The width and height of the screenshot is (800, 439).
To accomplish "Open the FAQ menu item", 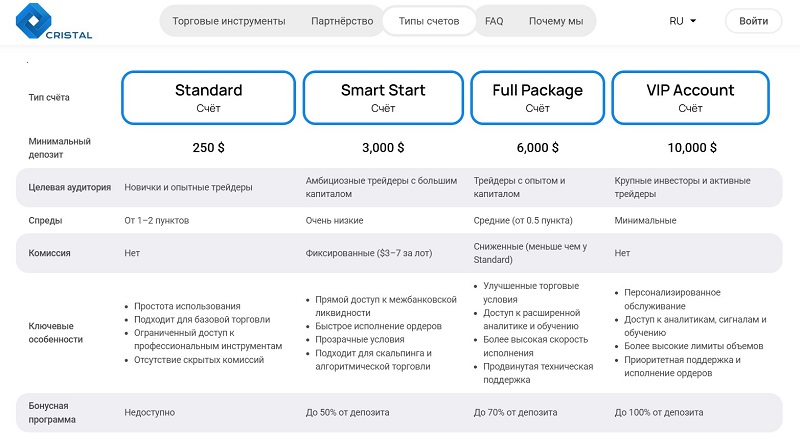I will 494,21.
